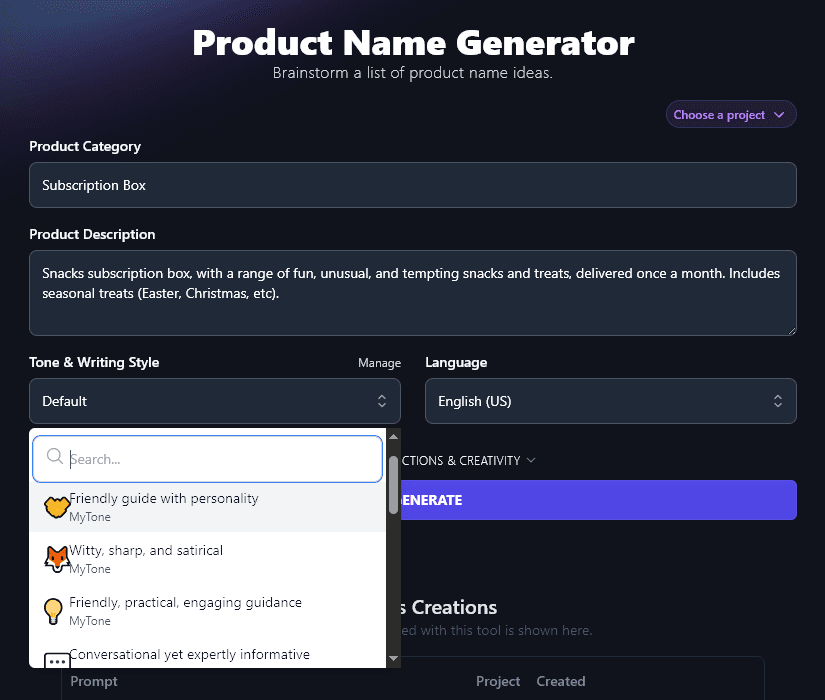Click inside the Product Description text area
Image resolution: width=825 pixels, height=700 pixels.
click(413, 293)
